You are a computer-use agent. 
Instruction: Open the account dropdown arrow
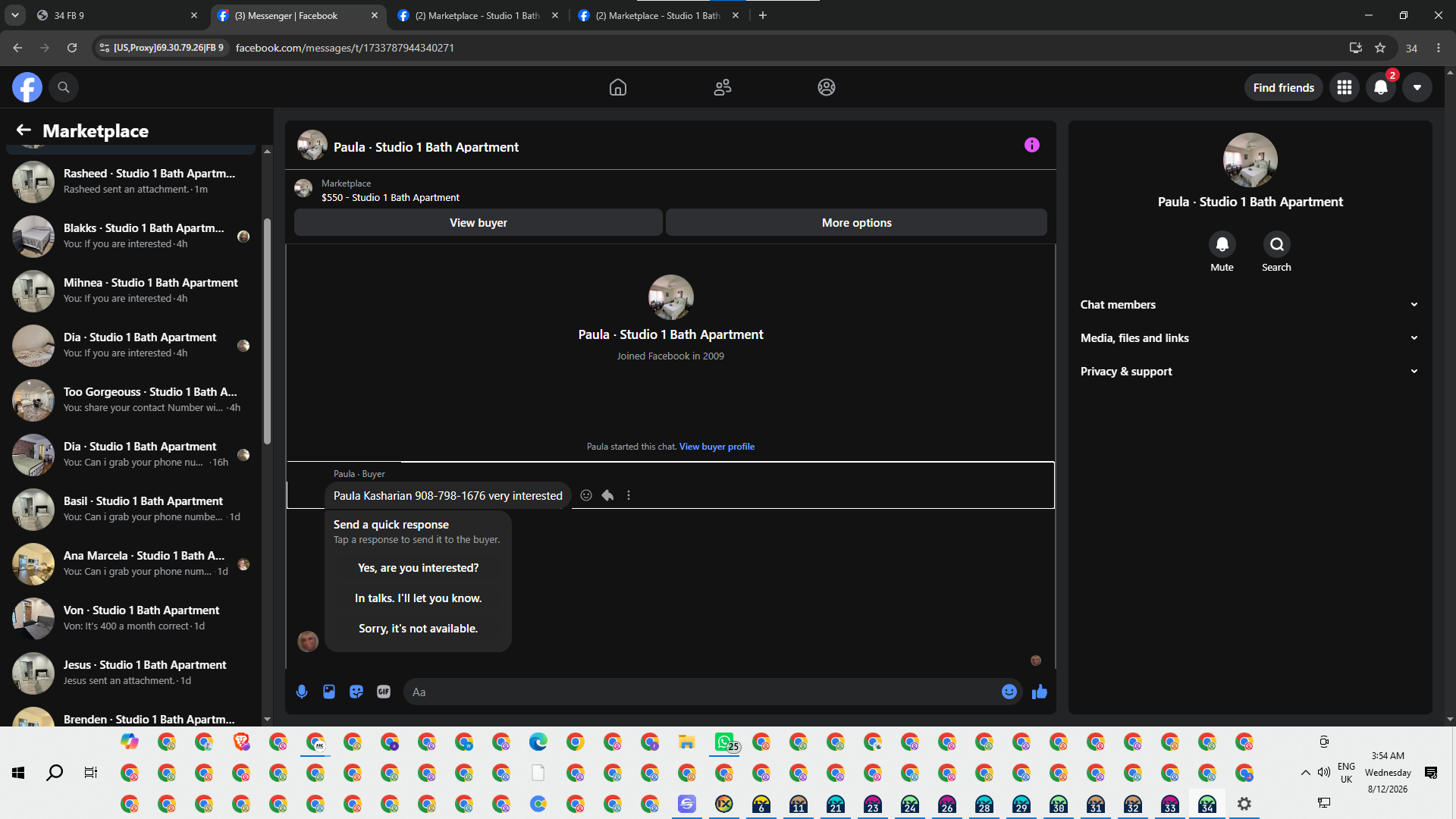click(x=1417, y=87)
